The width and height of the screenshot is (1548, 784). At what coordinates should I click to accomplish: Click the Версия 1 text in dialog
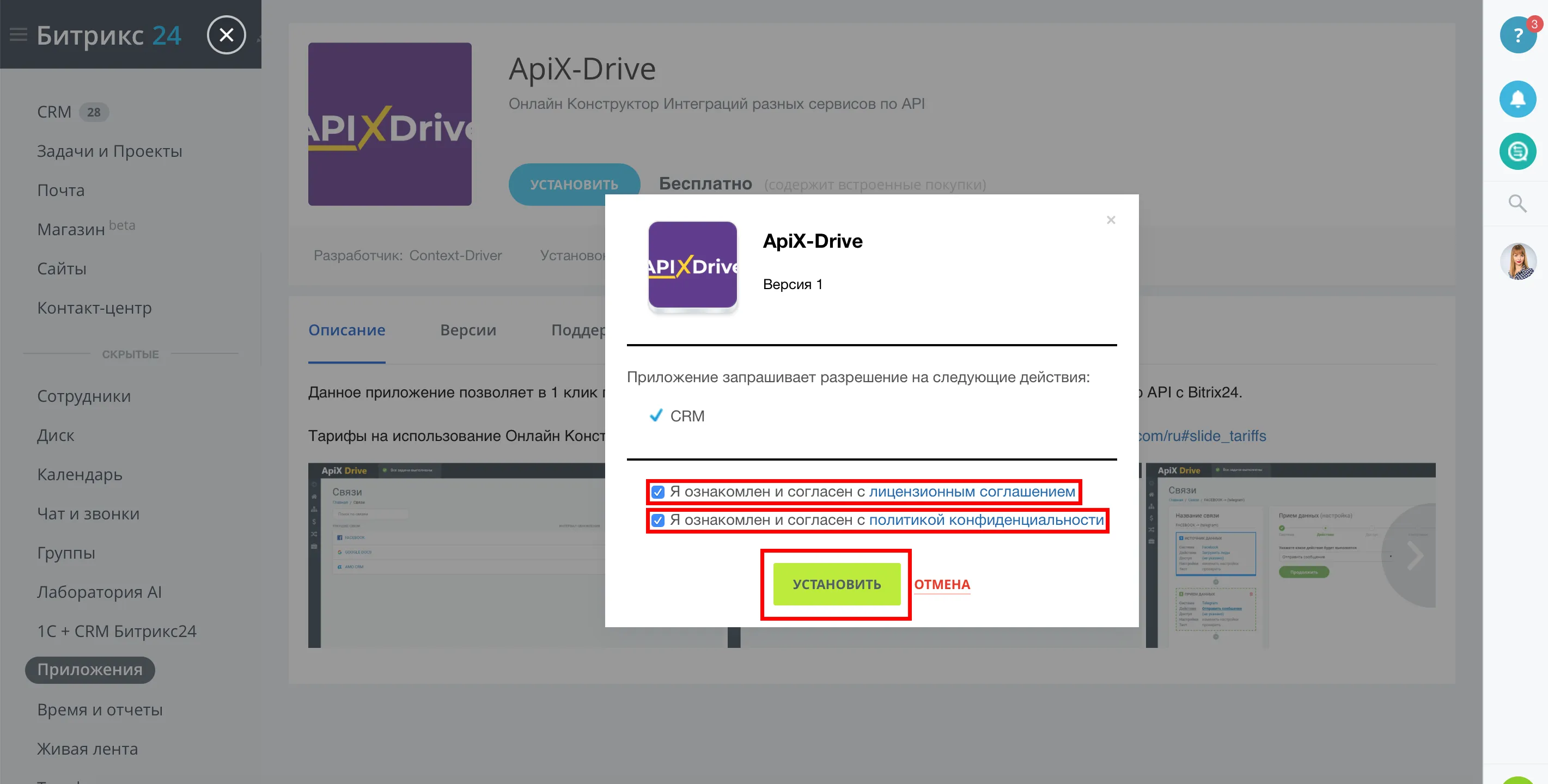tap(793, 285)
